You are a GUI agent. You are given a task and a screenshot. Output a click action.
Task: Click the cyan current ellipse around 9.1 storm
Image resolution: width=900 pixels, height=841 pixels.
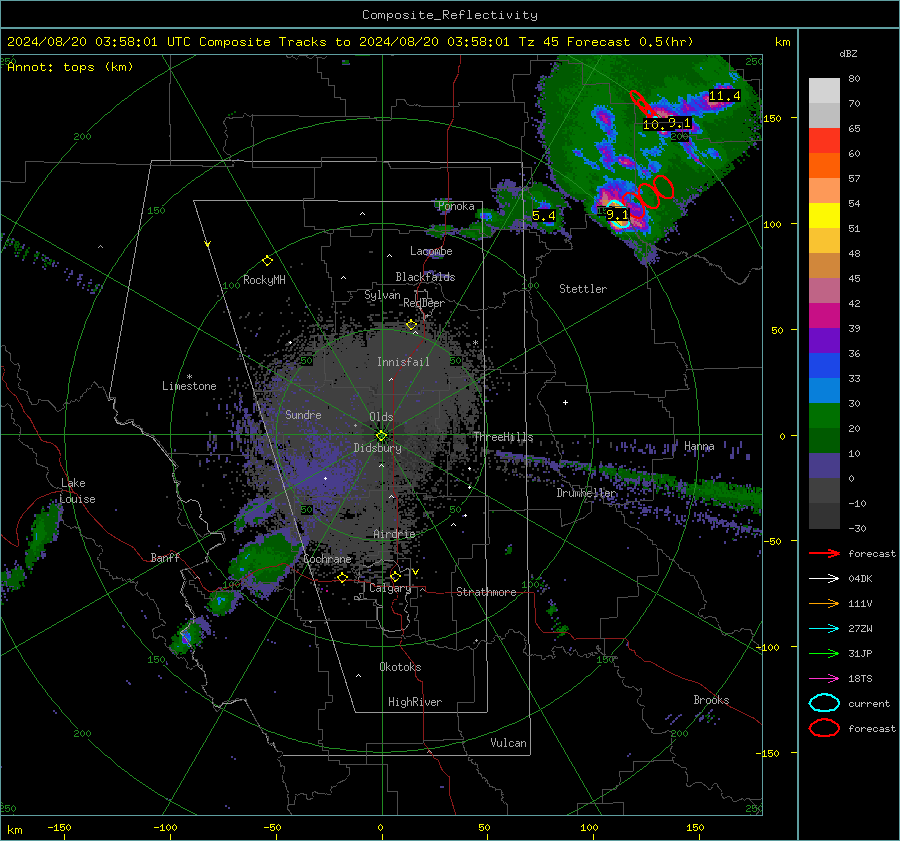pyautogui.click(x=617, y=215)
